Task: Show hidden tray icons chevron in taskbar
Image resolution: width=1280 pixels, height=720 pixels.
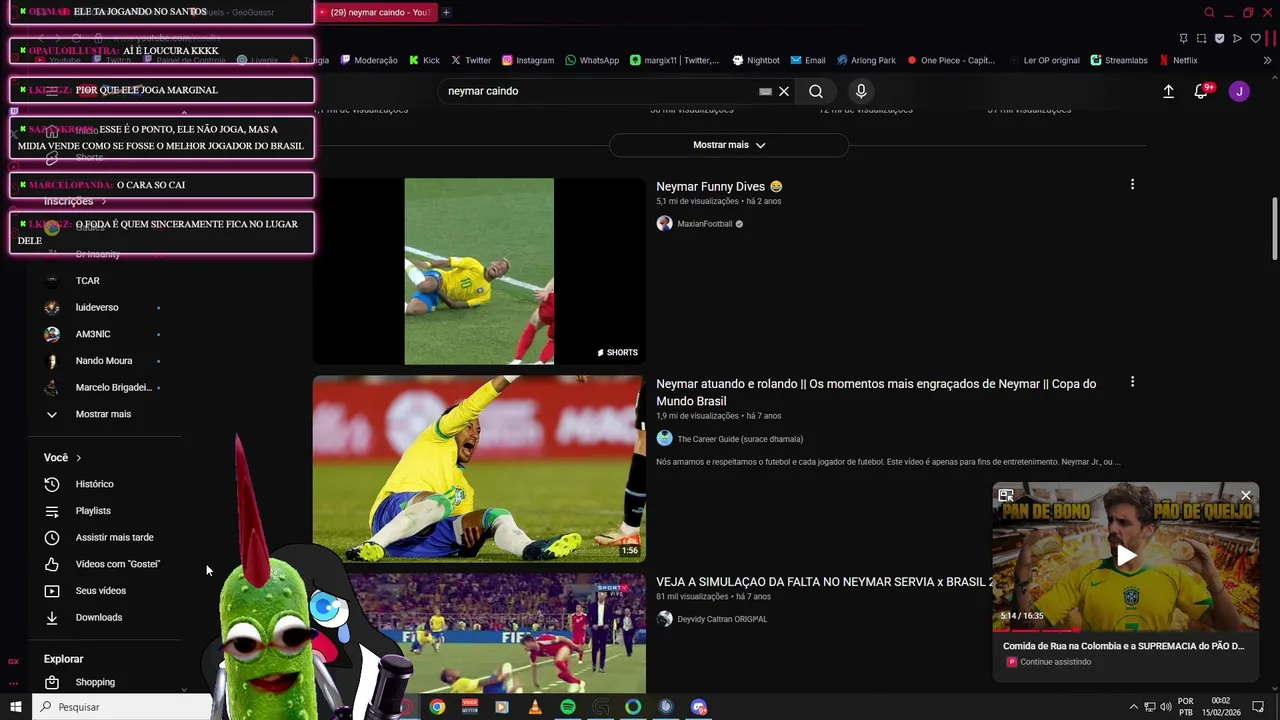Action: 1134,707
